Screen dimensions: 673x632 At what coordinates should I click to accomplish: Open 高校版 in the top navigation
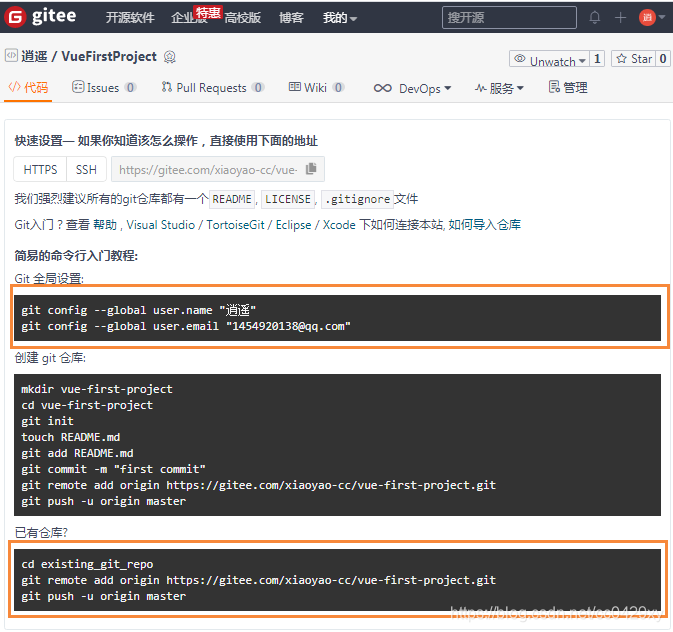click(x=243, y=18)
